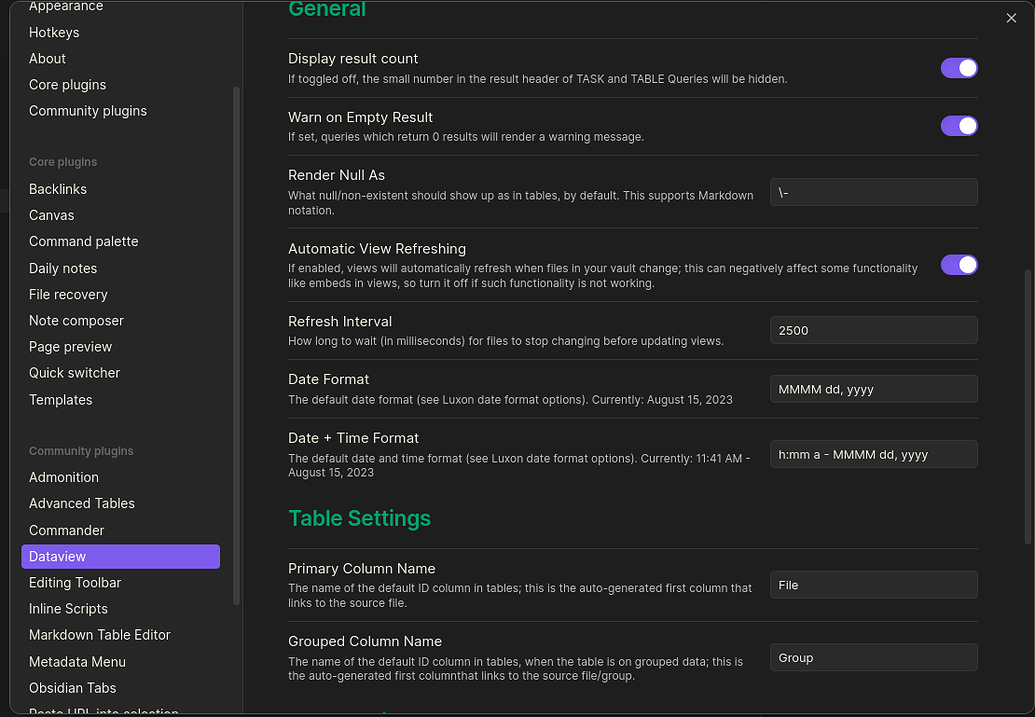Edit the Date + Time Format field

pos(873,454)
